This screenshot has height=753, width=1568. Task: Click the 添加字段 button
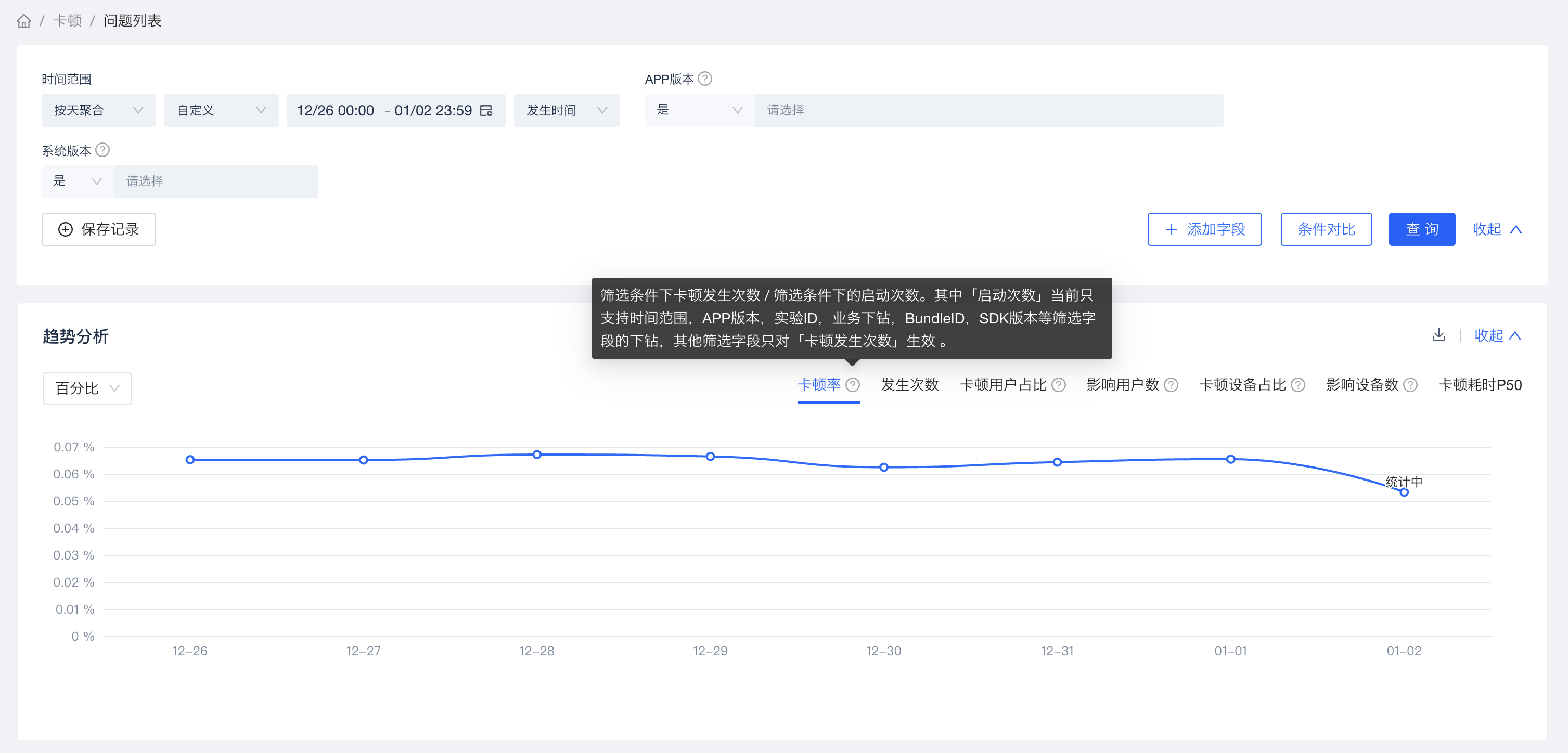[1204, 229]
